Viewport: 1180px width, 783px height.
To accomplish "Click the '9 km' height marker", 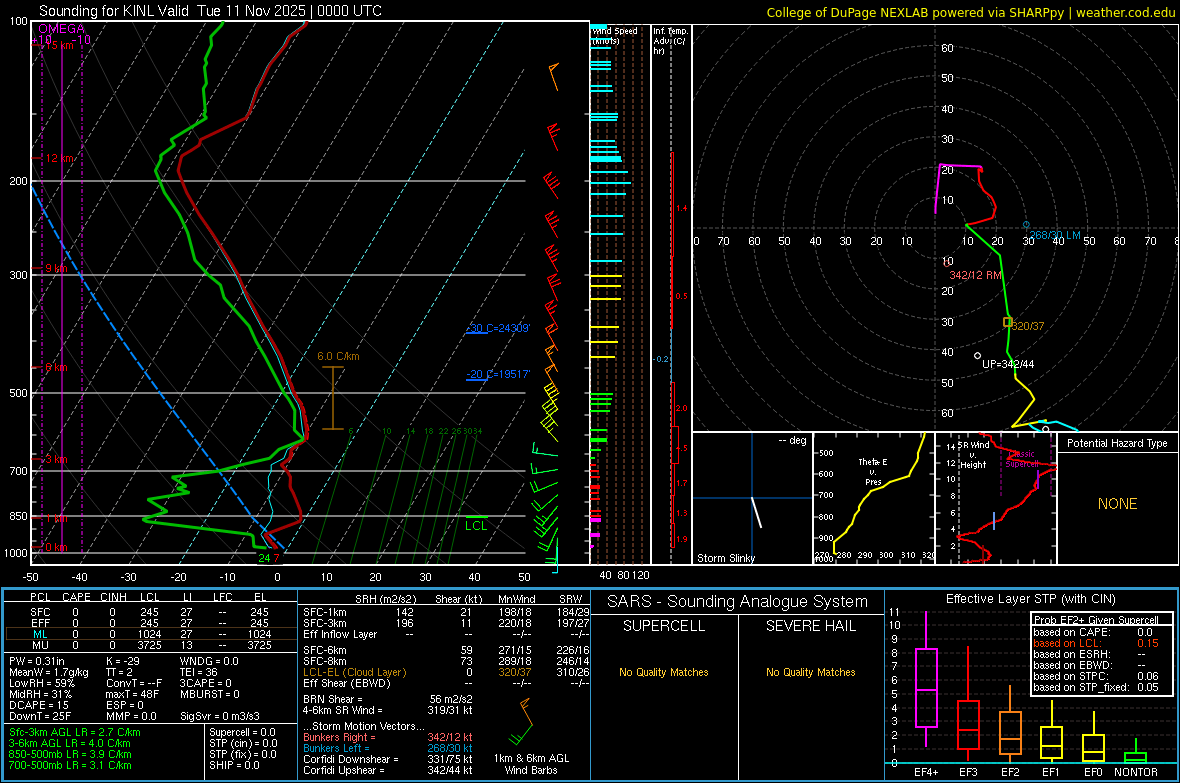I will click(x=56, y=269).
